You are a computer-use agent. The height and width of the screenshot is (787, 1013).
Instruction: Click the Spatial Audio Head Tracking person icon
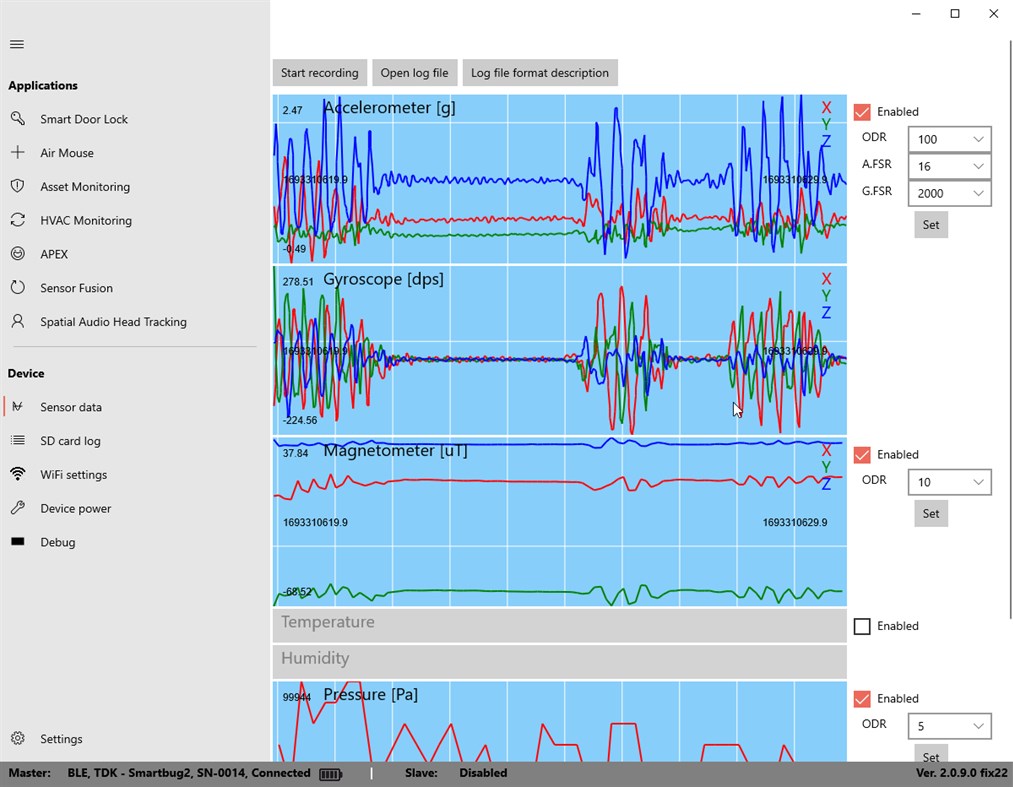tap(17, 321)
